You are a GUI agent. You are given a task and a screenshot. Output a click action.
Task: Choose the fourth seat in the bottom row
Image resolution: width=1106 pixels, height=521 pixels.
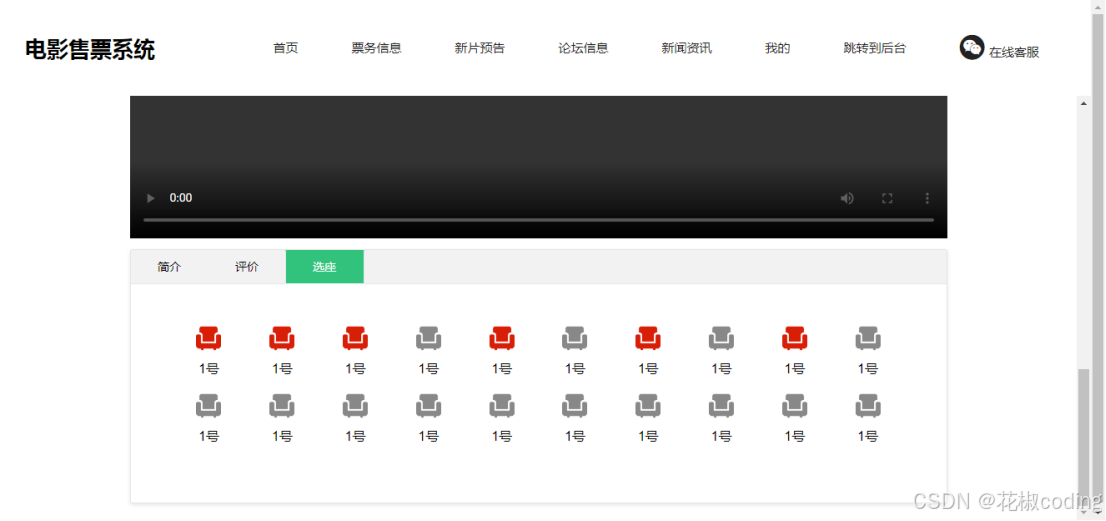coord(428,405)
